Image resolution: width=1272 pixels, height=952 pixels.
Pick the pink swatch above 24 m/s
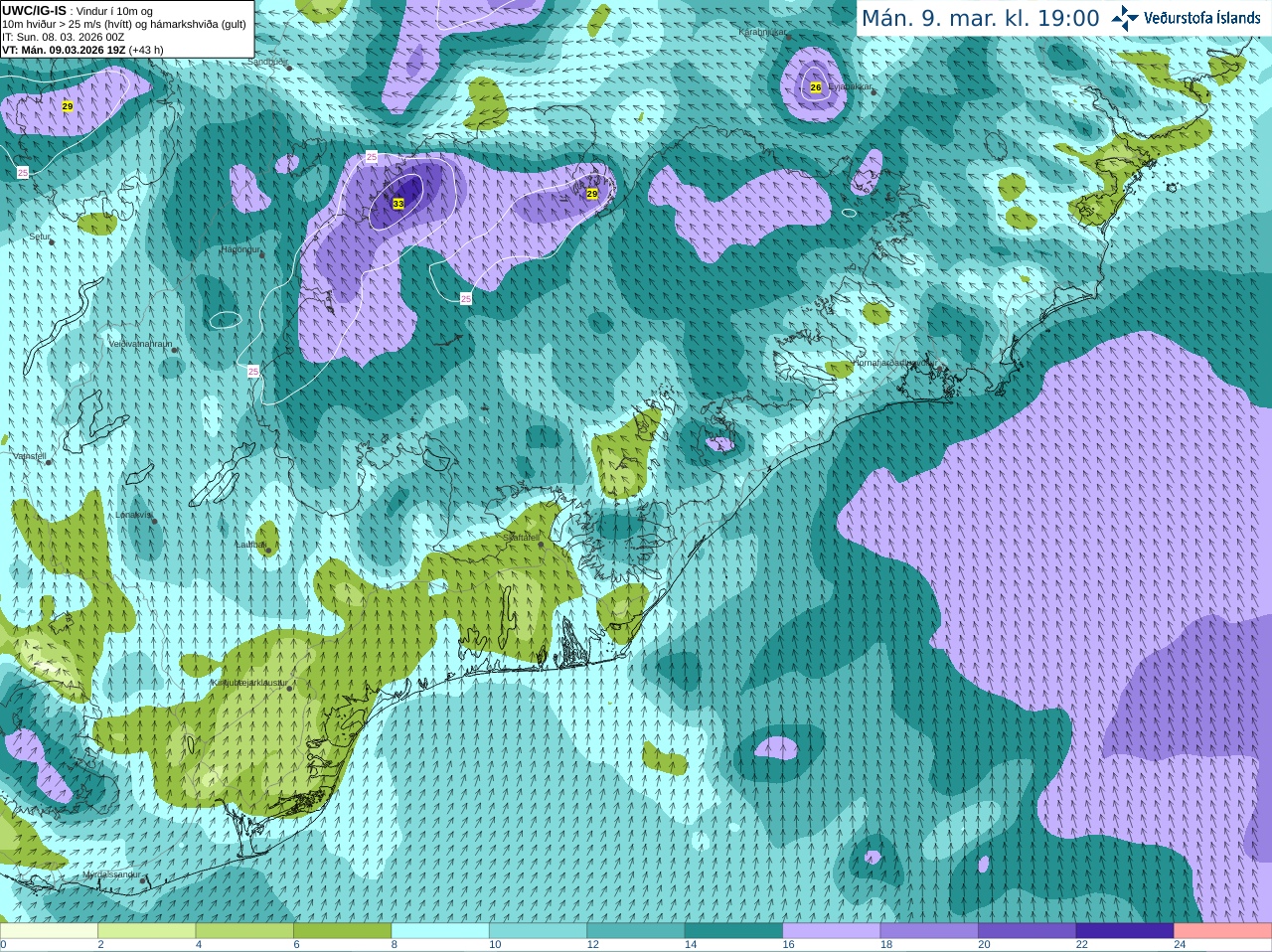[1223, 930]
